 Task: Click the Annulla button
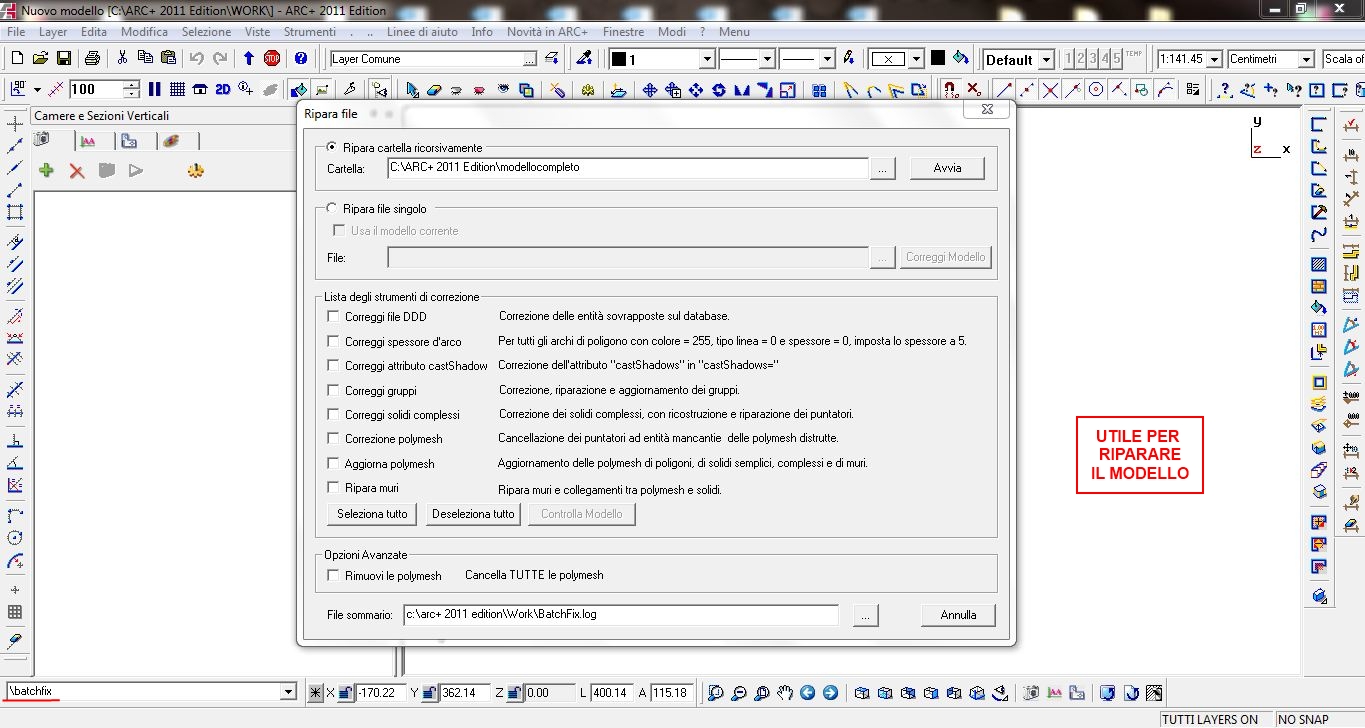(x=958, y=615)
